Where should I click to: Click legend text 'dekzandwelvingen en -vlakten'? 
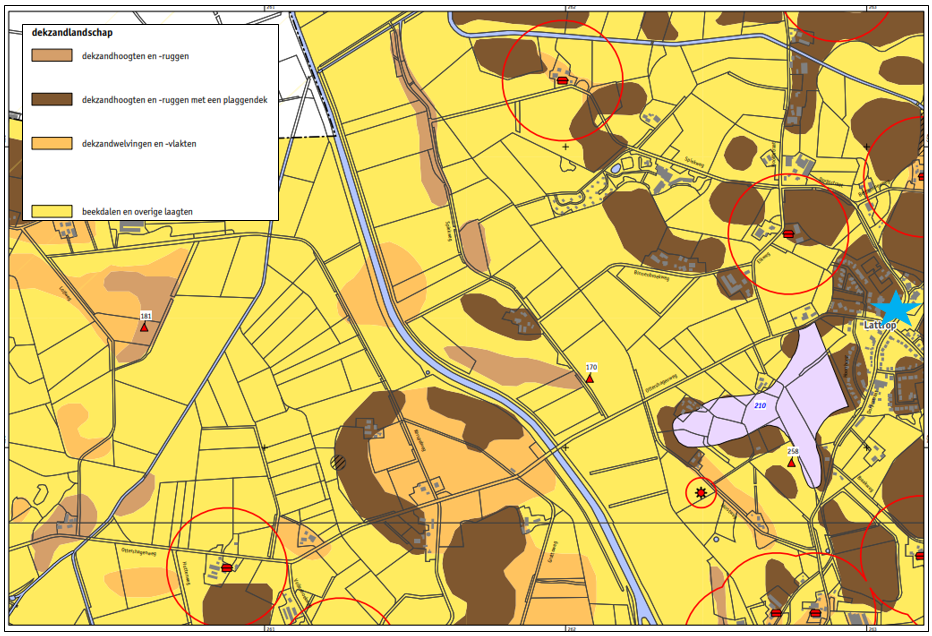[x=139, y=144]
